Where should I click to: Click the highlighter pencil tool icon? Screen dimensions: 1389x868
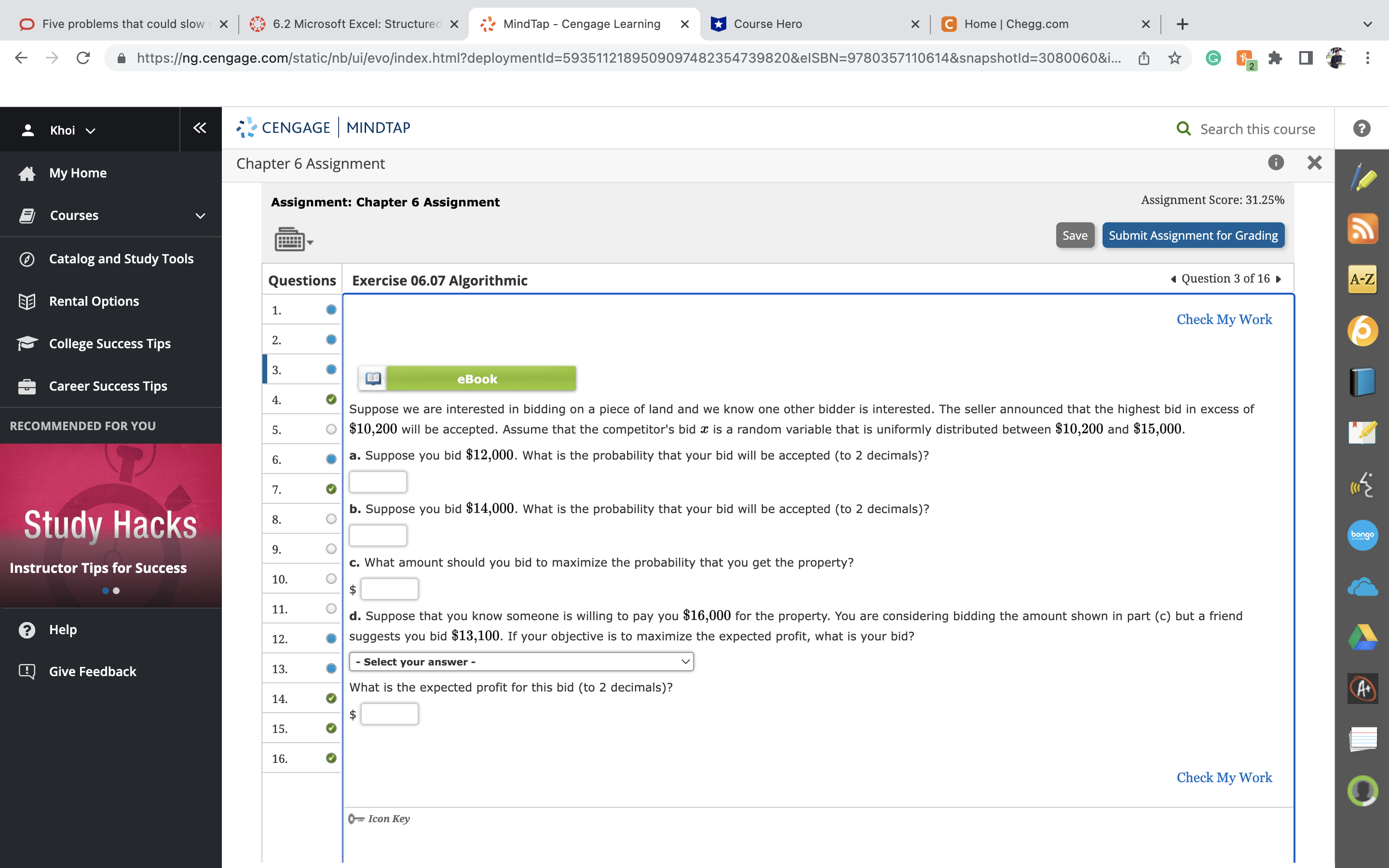1362,178
